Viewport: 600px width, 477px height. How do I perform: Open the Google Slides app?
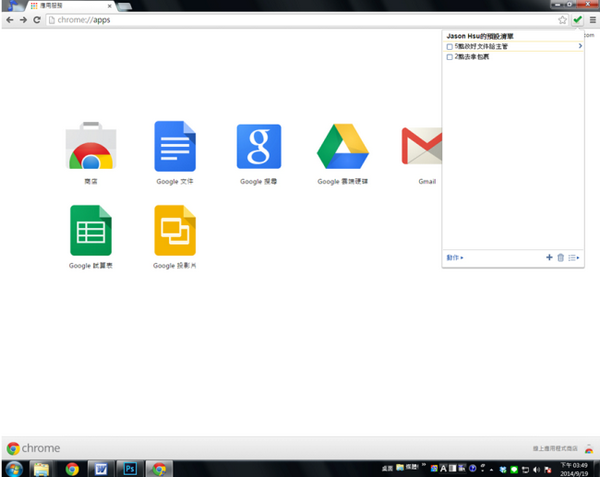click(x=175, y=230)
